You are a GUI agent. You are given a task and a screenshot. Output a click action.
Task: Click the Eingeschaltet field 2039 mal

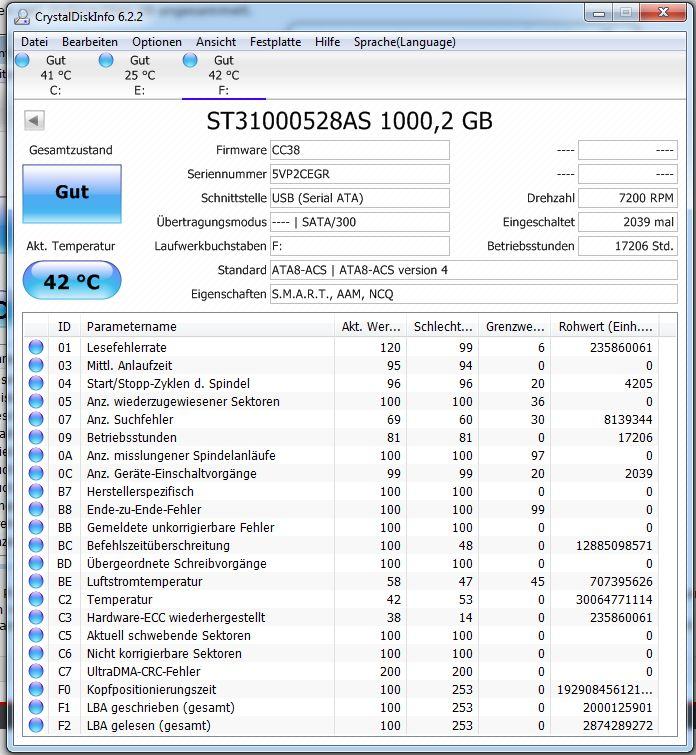tap(628, 222)
